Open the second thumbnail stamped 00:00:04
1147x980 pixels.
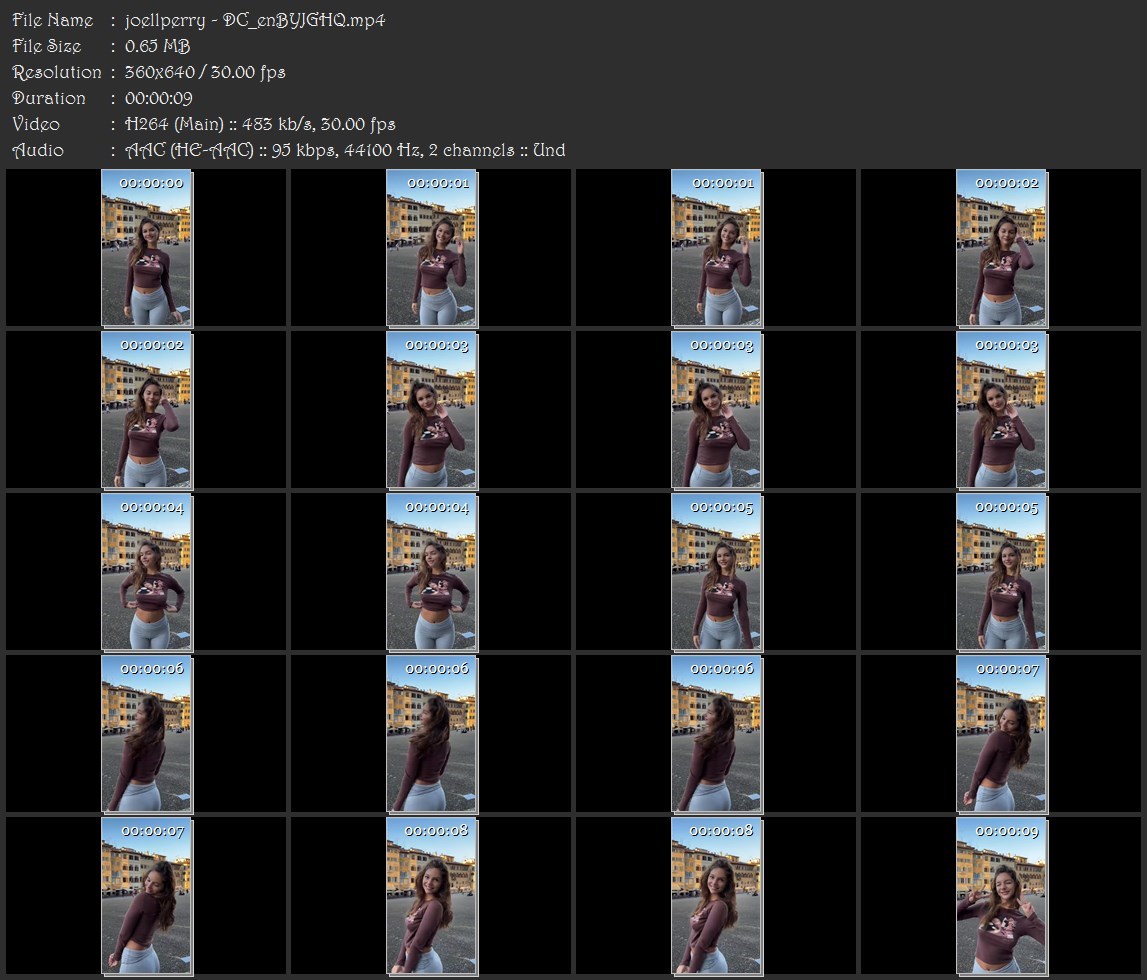click(x=432, y=572)
